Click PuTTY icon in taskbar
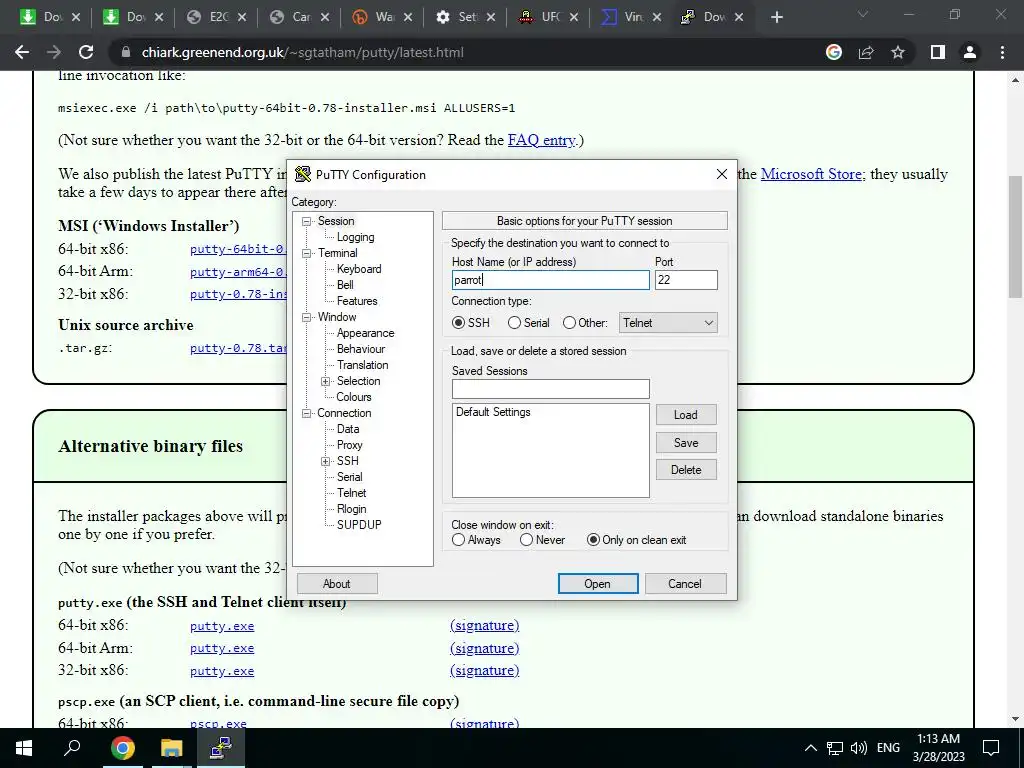The image size is (1024, 768). point(221,748)
